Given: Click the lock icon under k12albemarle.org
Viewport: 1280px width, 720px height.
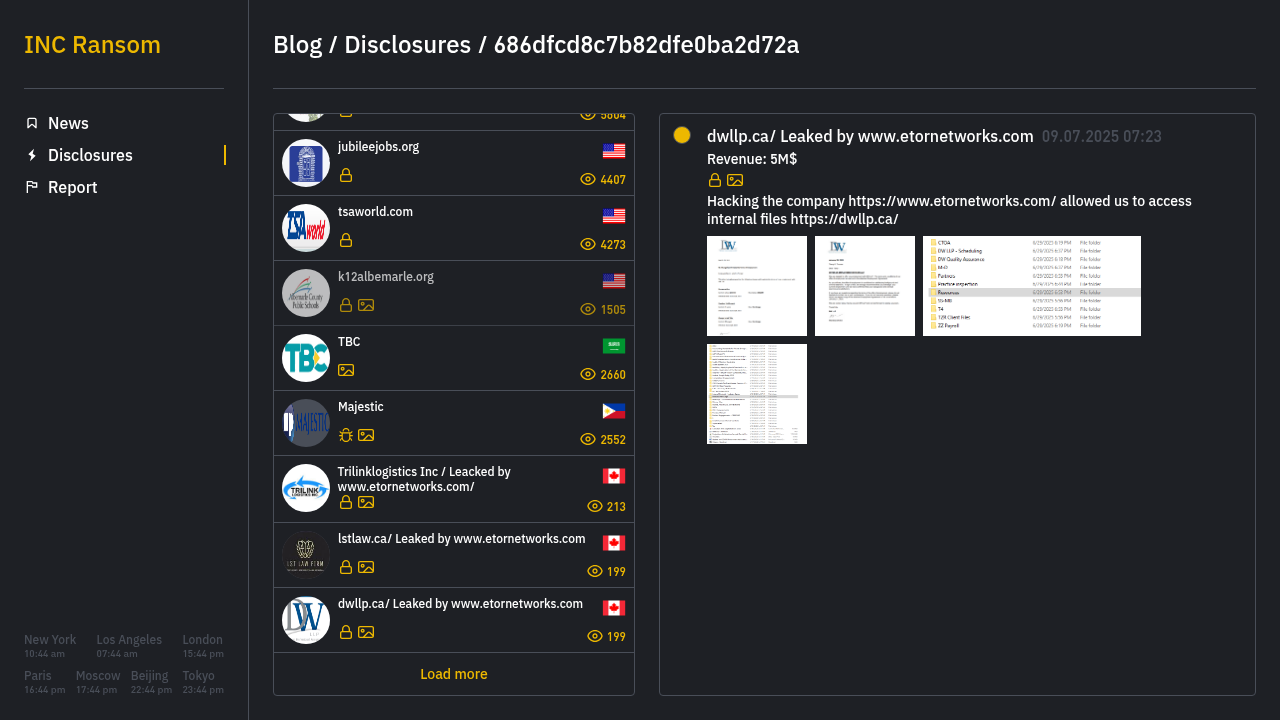Looking at the screenshot, I should tap(346, 305).
